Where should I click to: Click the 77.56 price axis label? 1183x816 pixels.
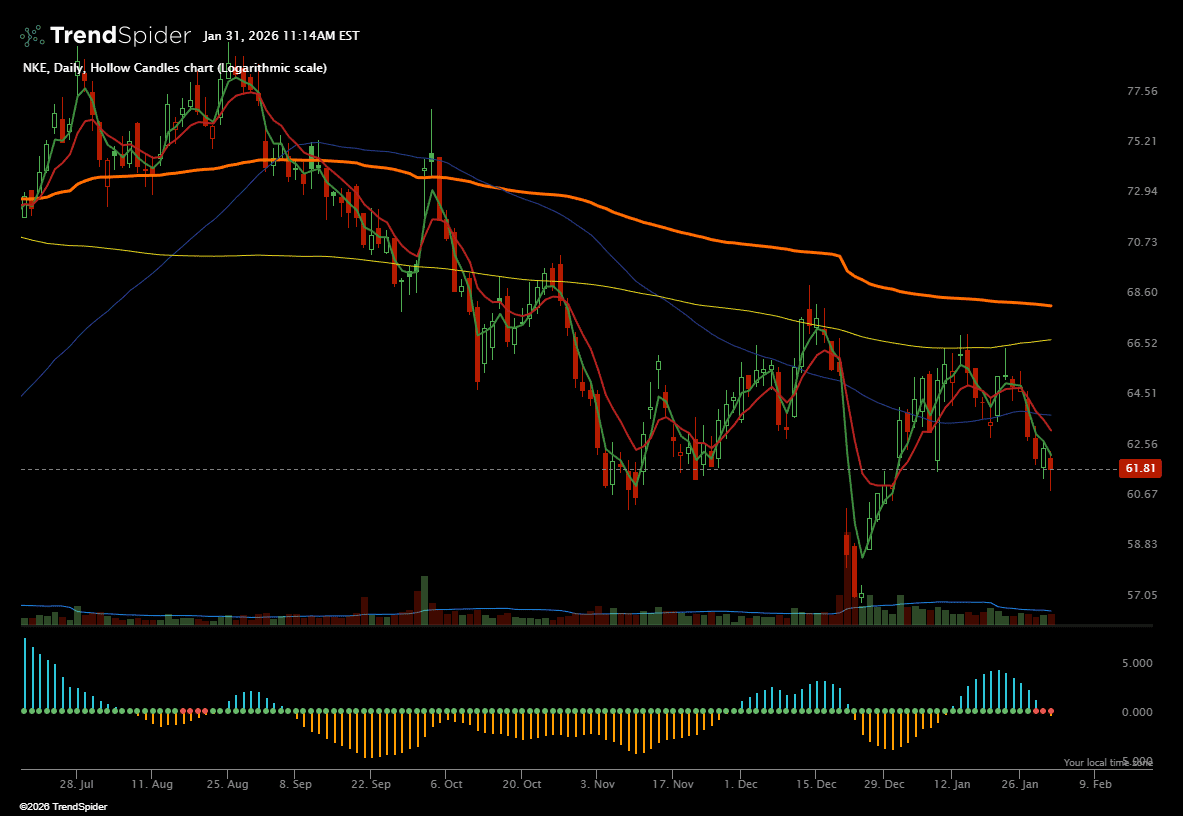1141,91
